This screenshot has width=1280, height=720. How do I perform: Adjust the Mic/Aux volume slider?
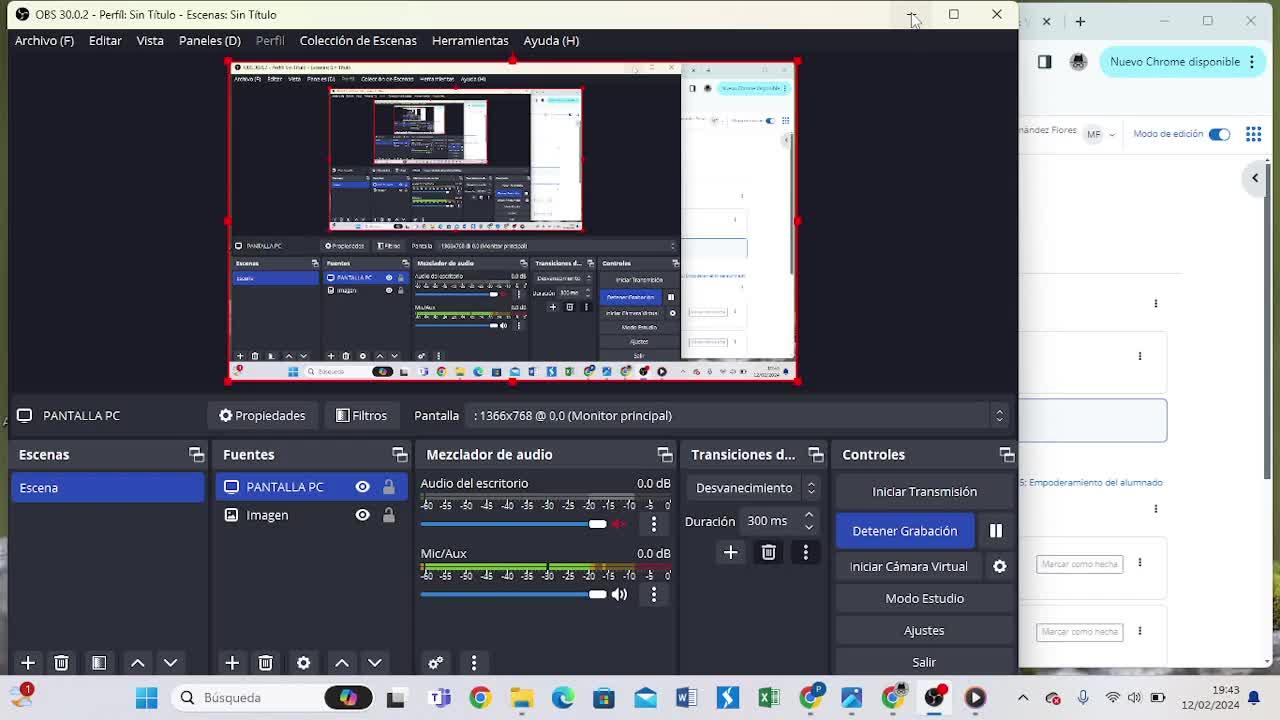point(597,594)
